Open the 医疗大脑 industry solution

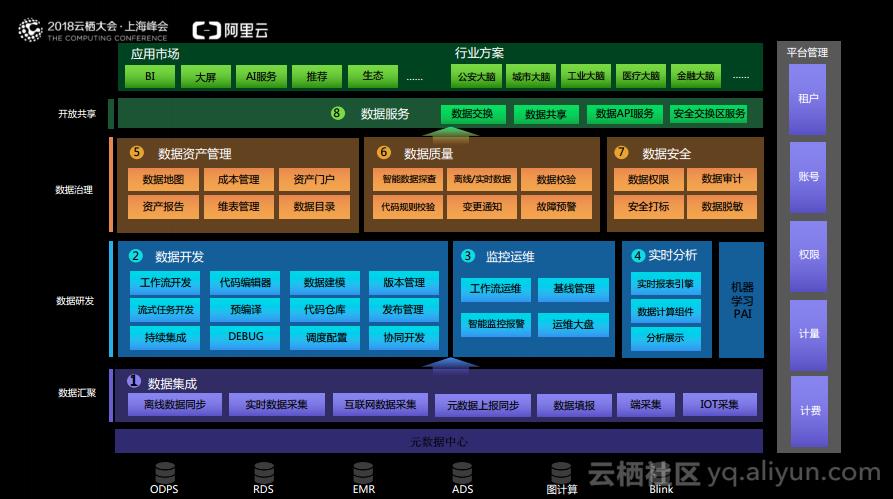[641, 76]
